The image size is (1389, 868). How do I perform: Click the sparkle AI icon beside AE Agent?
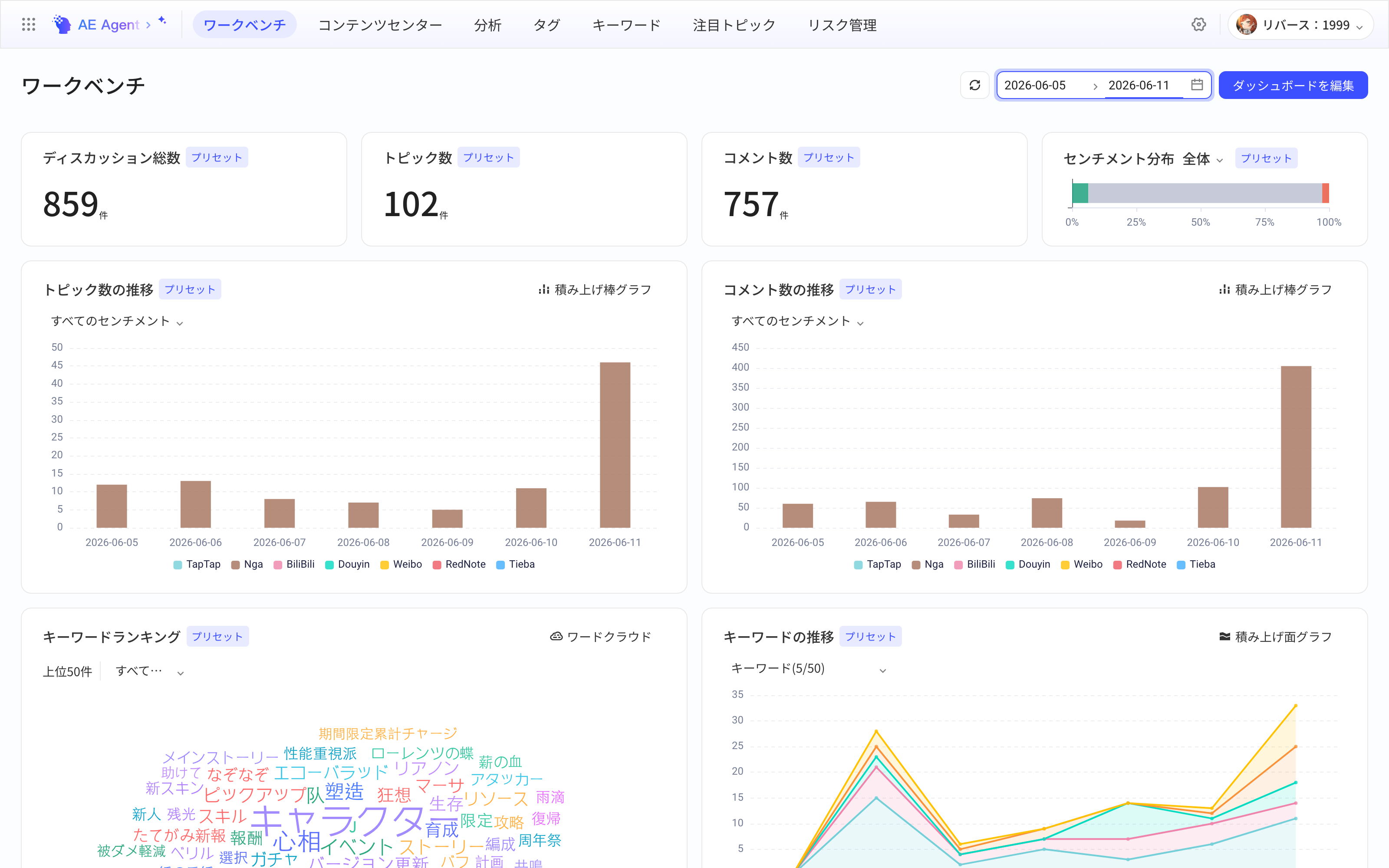162,21
